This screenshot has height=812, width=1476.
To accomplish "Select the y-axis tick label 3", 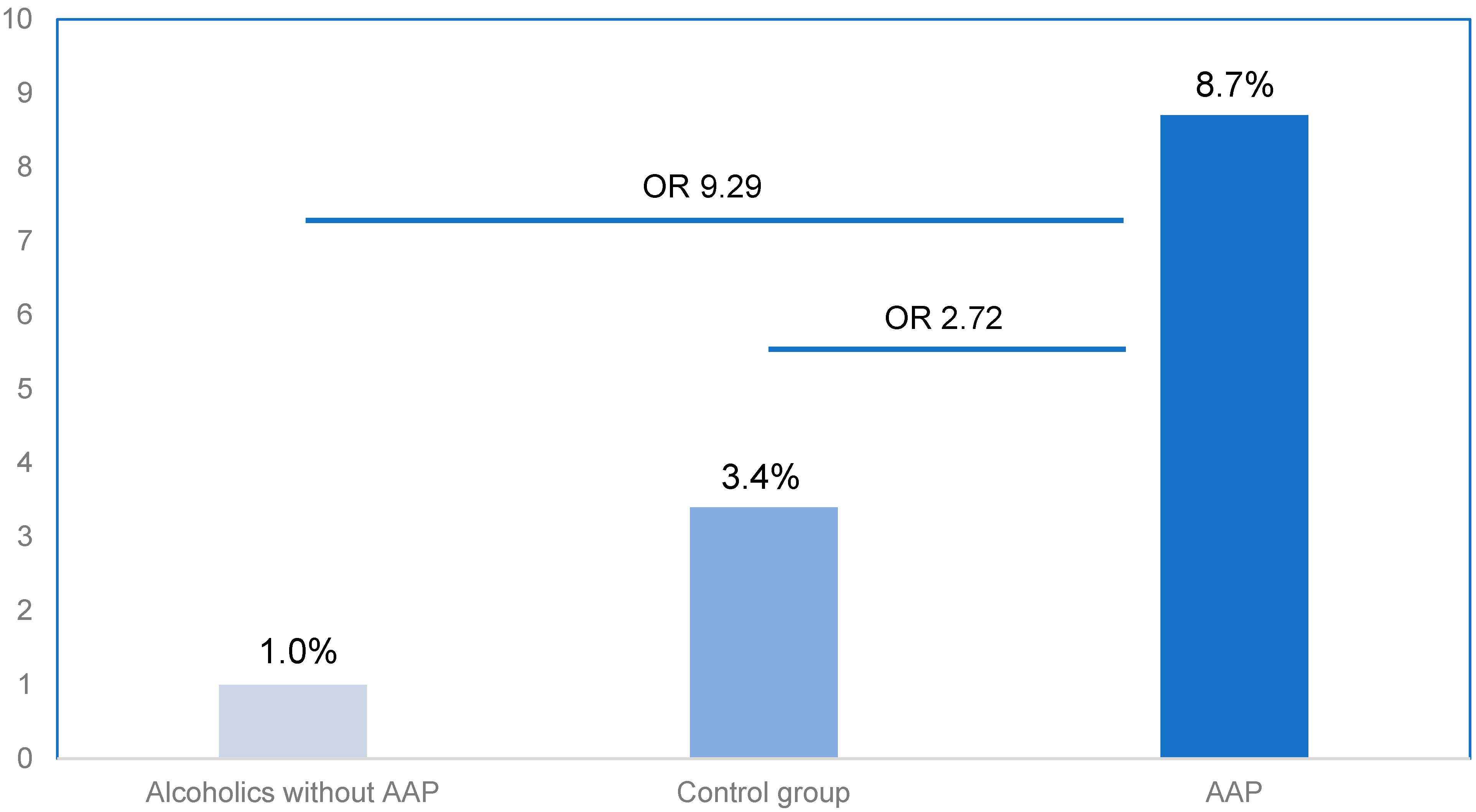I will tap(25, 537).
